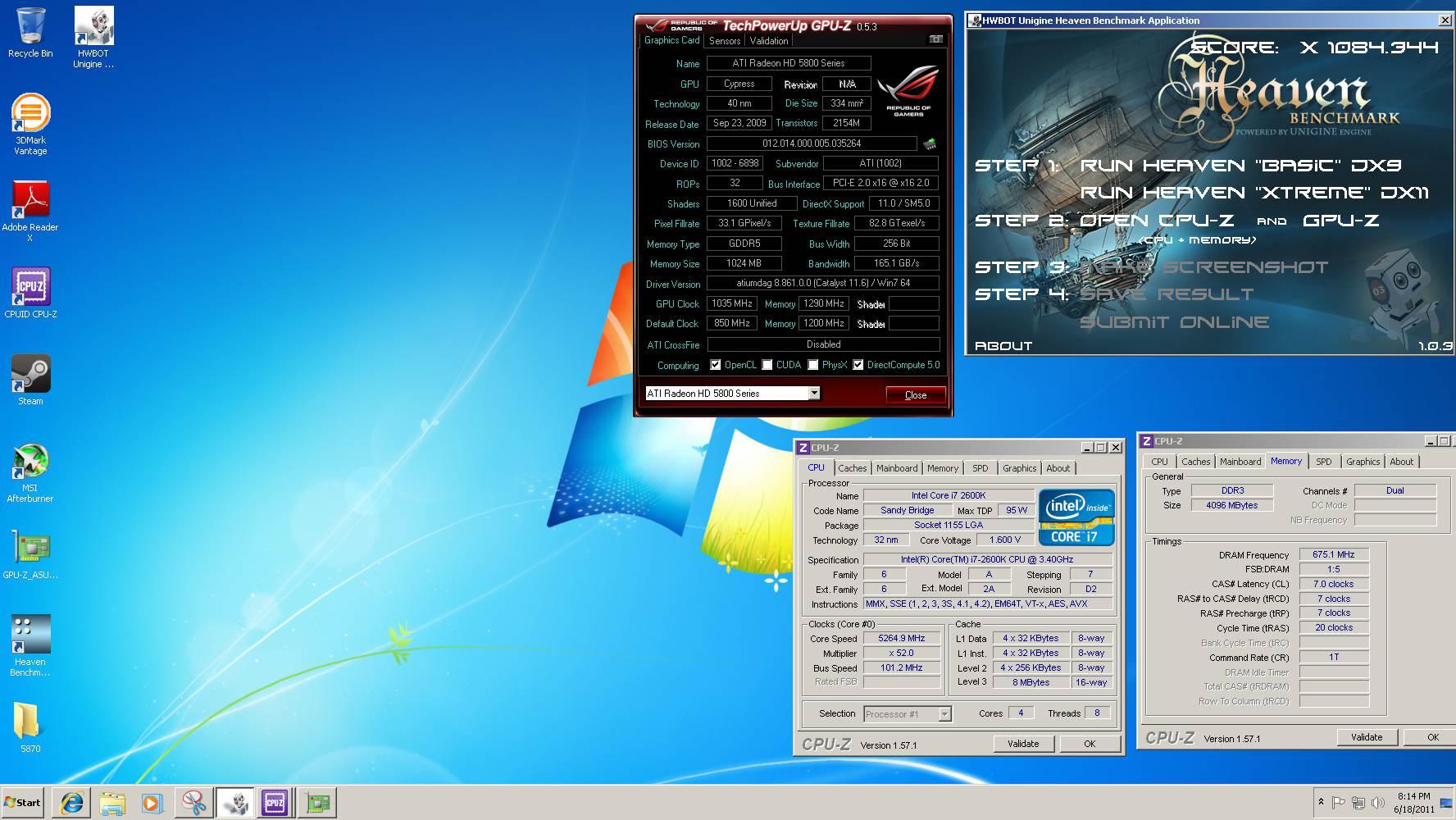Screen dimensions: 1456x820
Task: Click Driver Version field in GPU-Z
Action: pyautogui.click(x=823, y=283)
